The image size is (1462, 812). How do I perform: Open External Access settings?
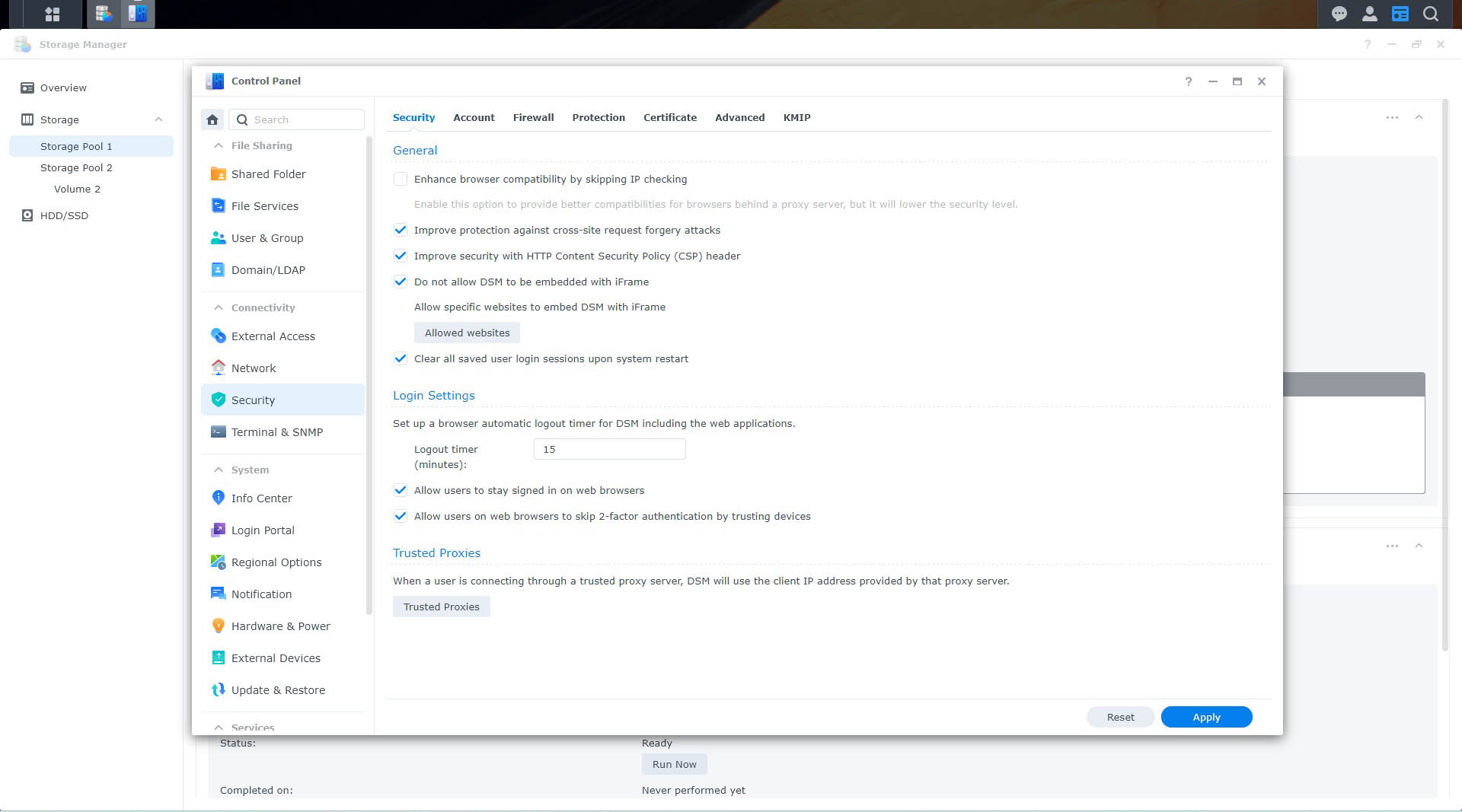point(283,336)
